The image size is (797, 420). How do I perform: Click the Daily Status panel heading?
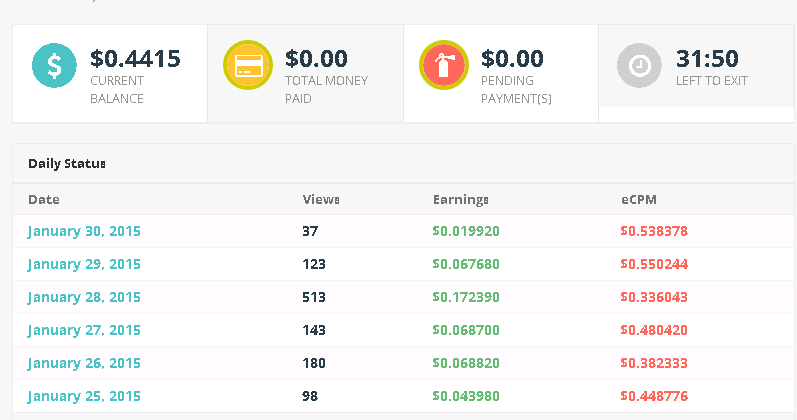pos(67,163)
